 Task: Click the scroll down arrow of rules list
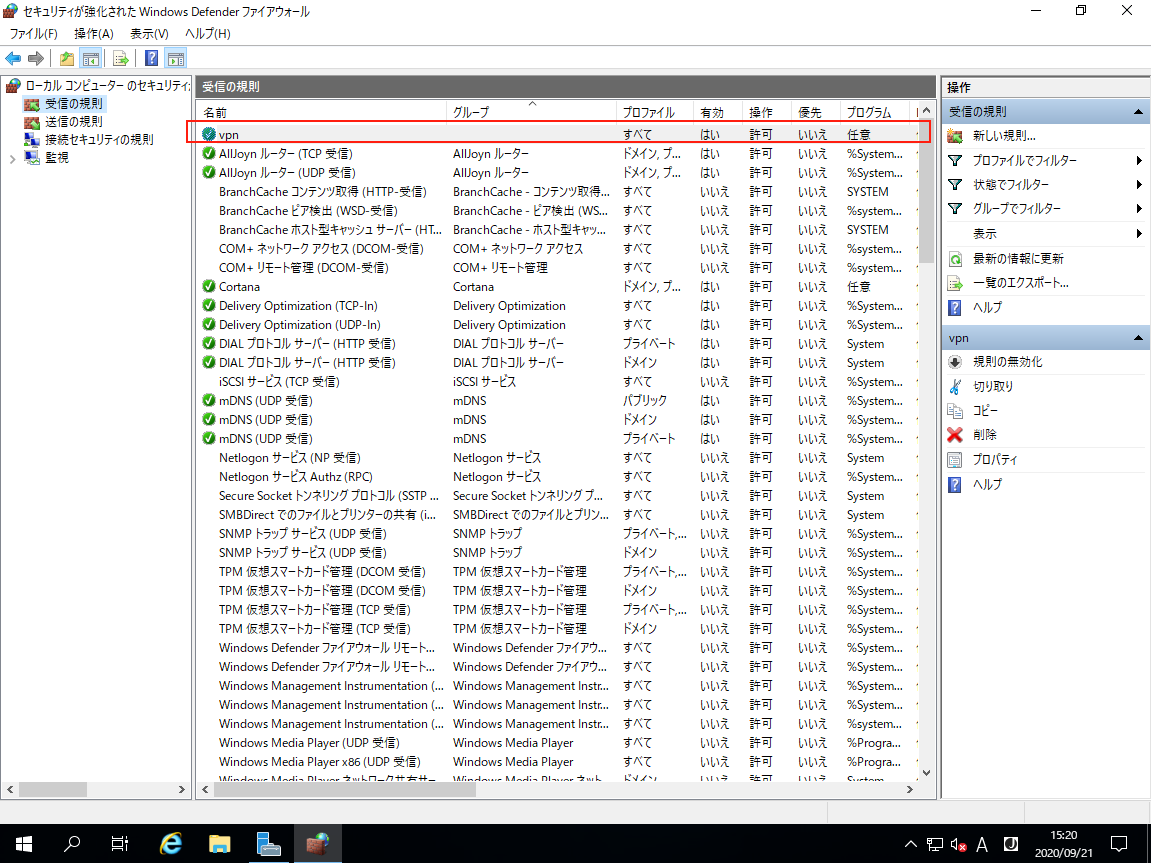(x=926, y=773)
